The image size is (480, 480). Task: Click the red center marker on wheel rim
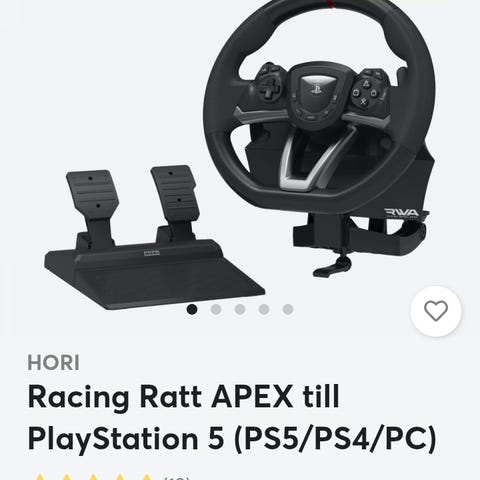pos(331,3)
